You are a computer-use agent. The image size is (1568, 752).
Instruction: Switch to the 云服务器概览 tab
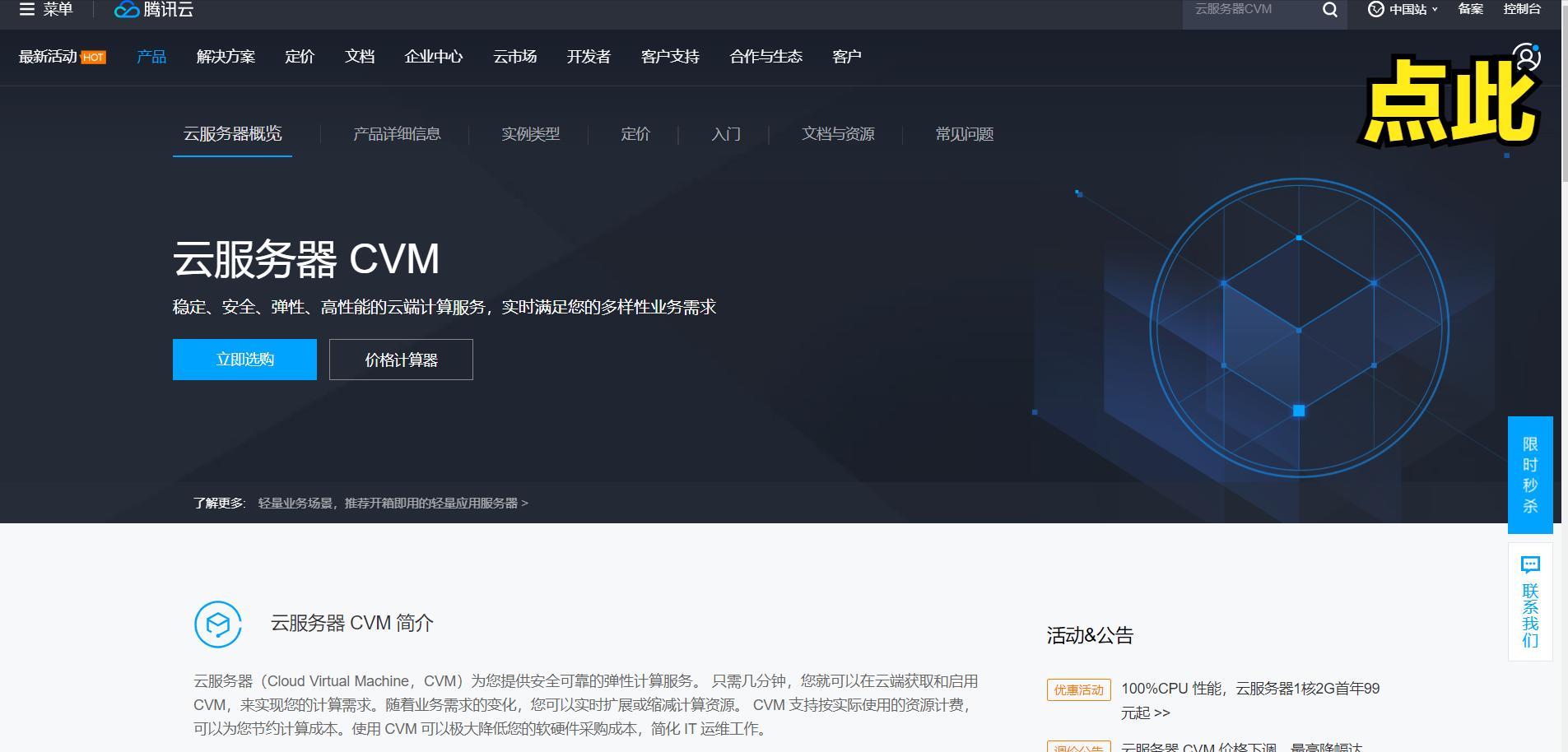click(232, 134)
